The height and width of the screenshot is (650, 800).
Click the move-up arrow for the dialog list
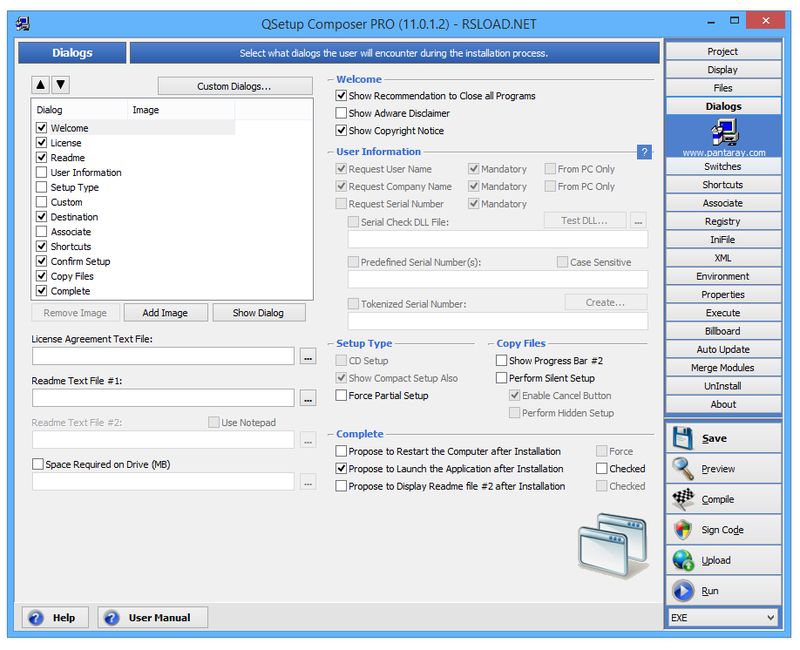41,85
